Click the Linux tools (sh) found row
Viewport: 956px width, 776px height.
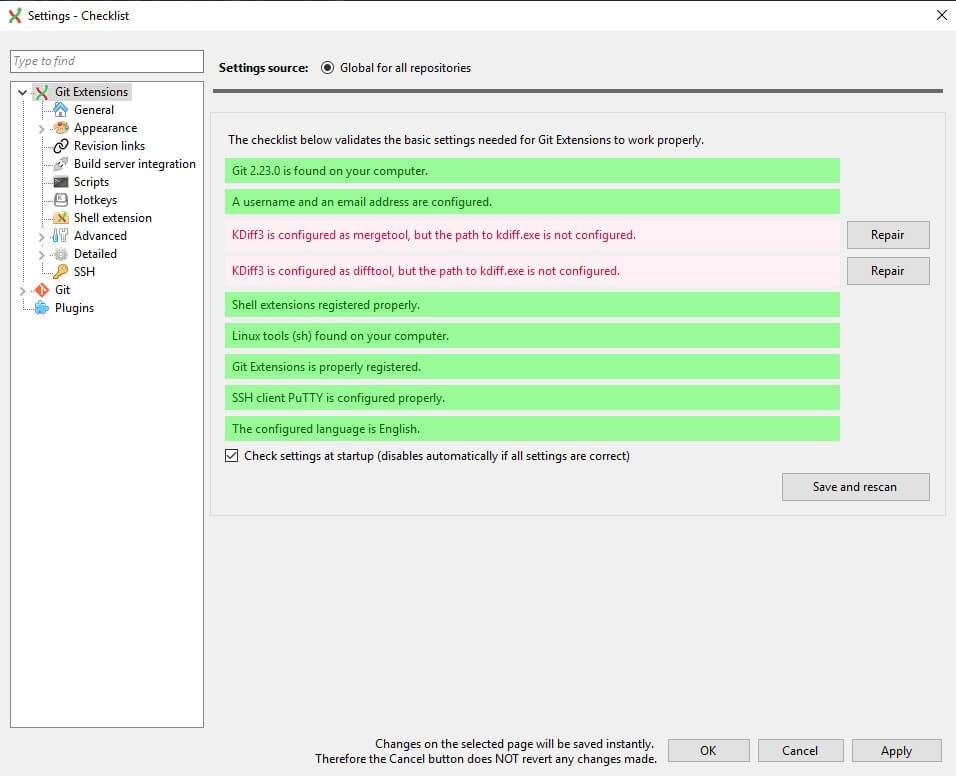[532, 336]
